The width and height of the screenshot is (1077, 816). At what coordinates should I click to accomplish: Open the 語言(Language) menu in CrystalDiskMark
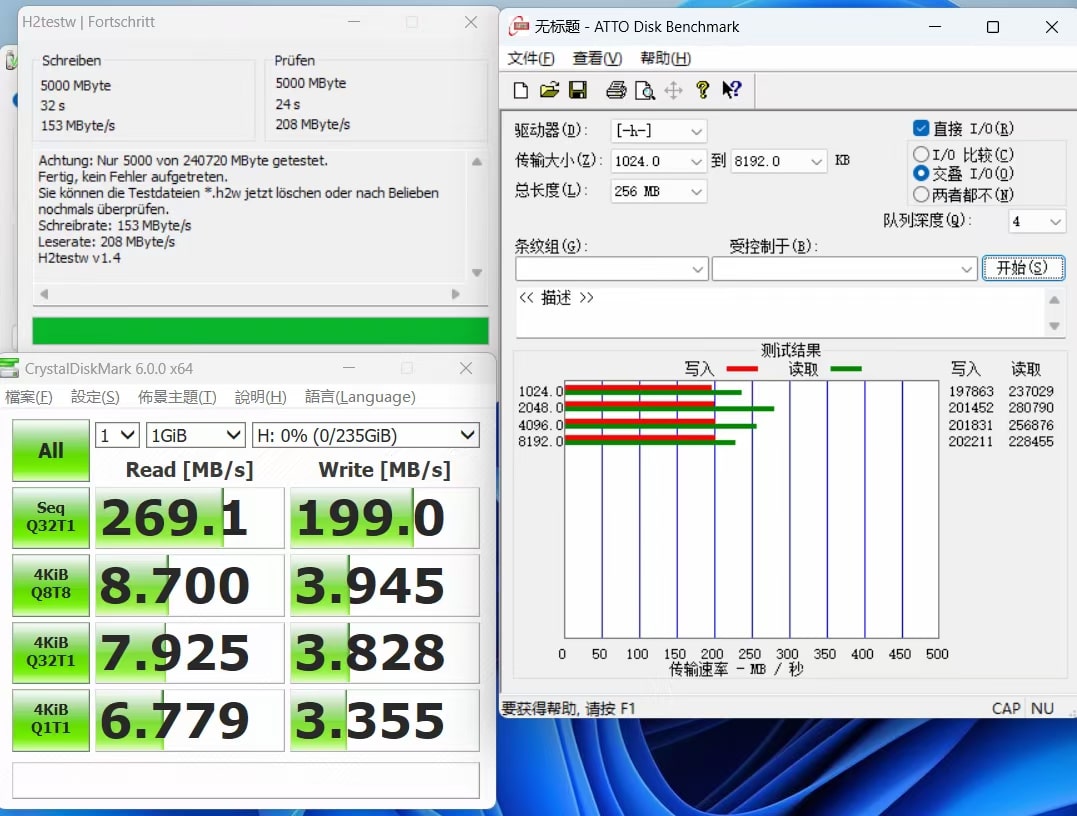click(x=360, y=397)
